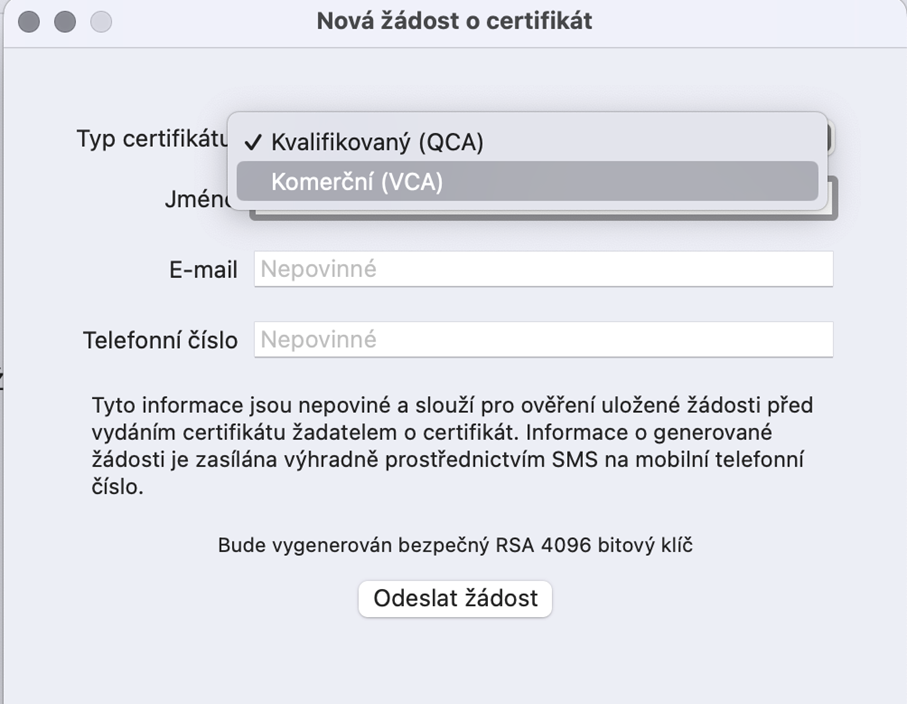This screenshot has width=907, height=704.
Task: Click the Typ certifikátu dropdown arrow edge
Action: tap(831, 139)
